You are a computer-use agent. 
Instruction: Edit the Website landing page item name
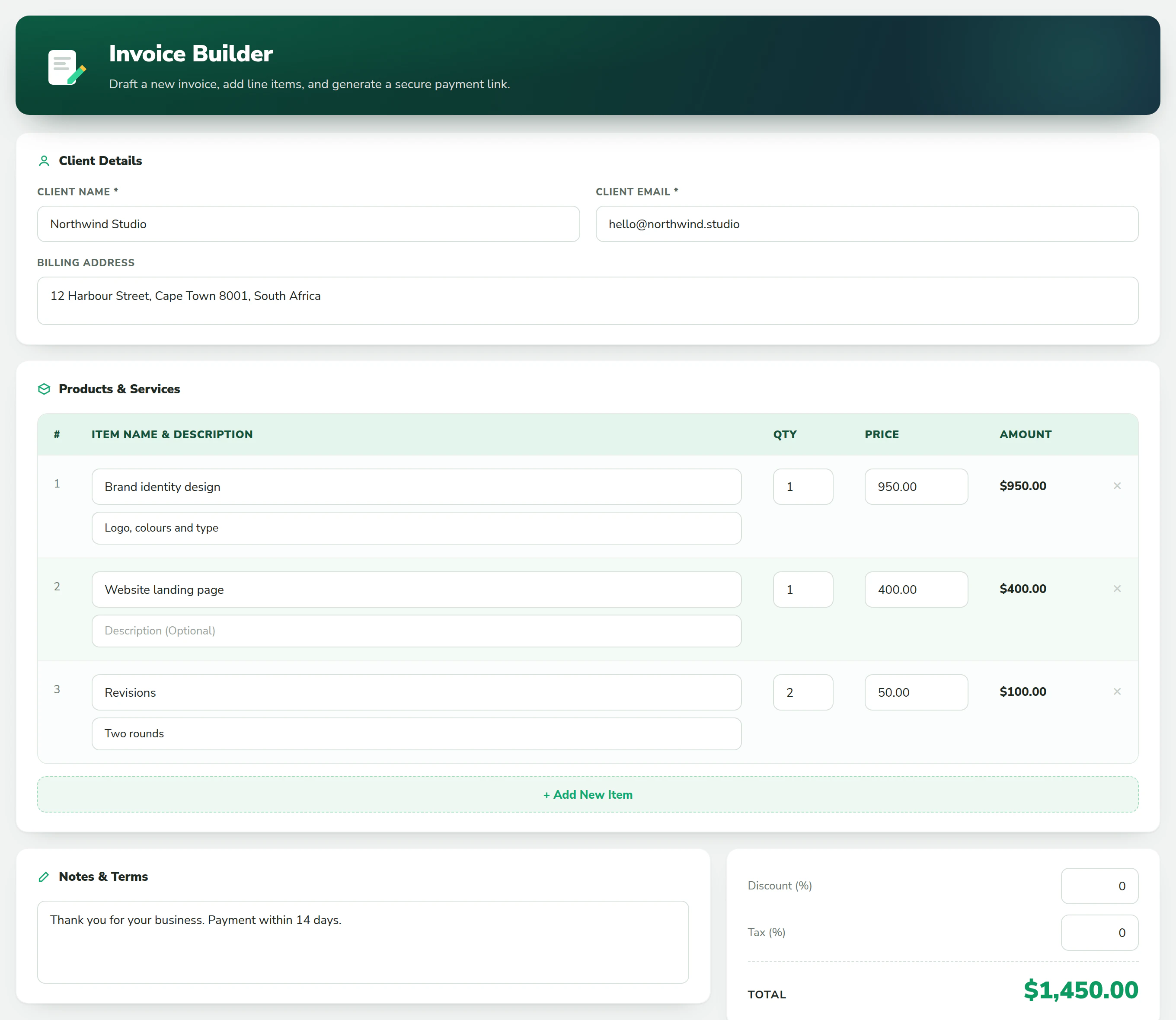pyautogui.click(x=416, y=590)
